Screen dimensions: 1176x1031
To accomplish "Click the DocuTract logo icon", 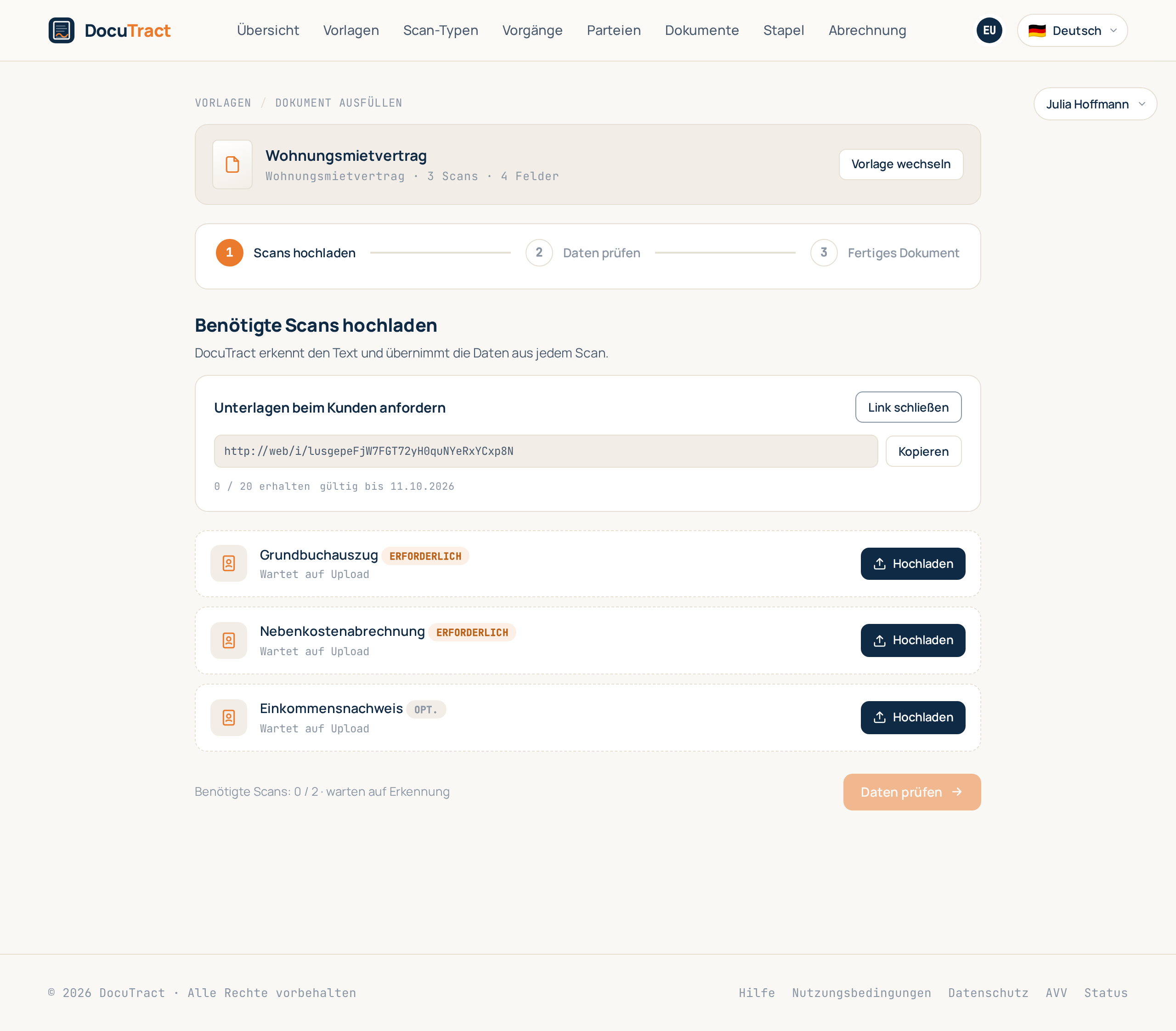I will click(x=62, y=30).
